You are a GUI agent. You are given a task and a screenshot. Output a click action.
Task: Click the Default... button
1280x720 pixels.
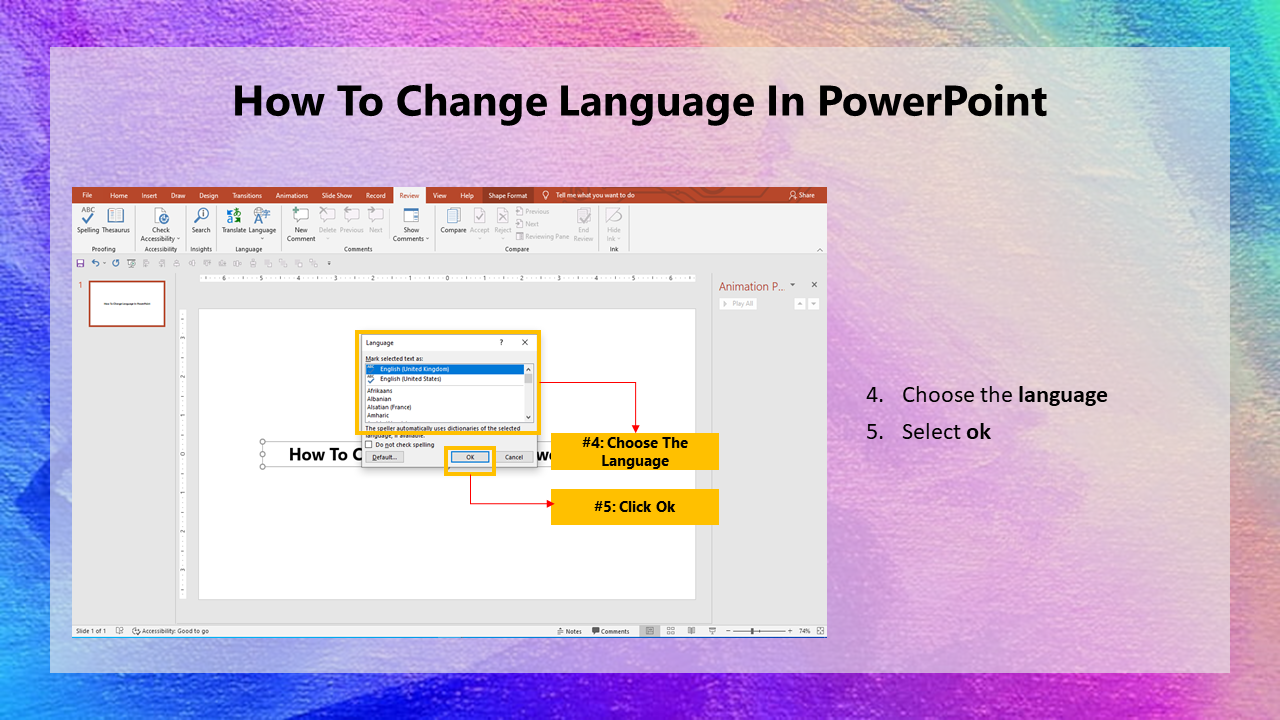(385, 457)
